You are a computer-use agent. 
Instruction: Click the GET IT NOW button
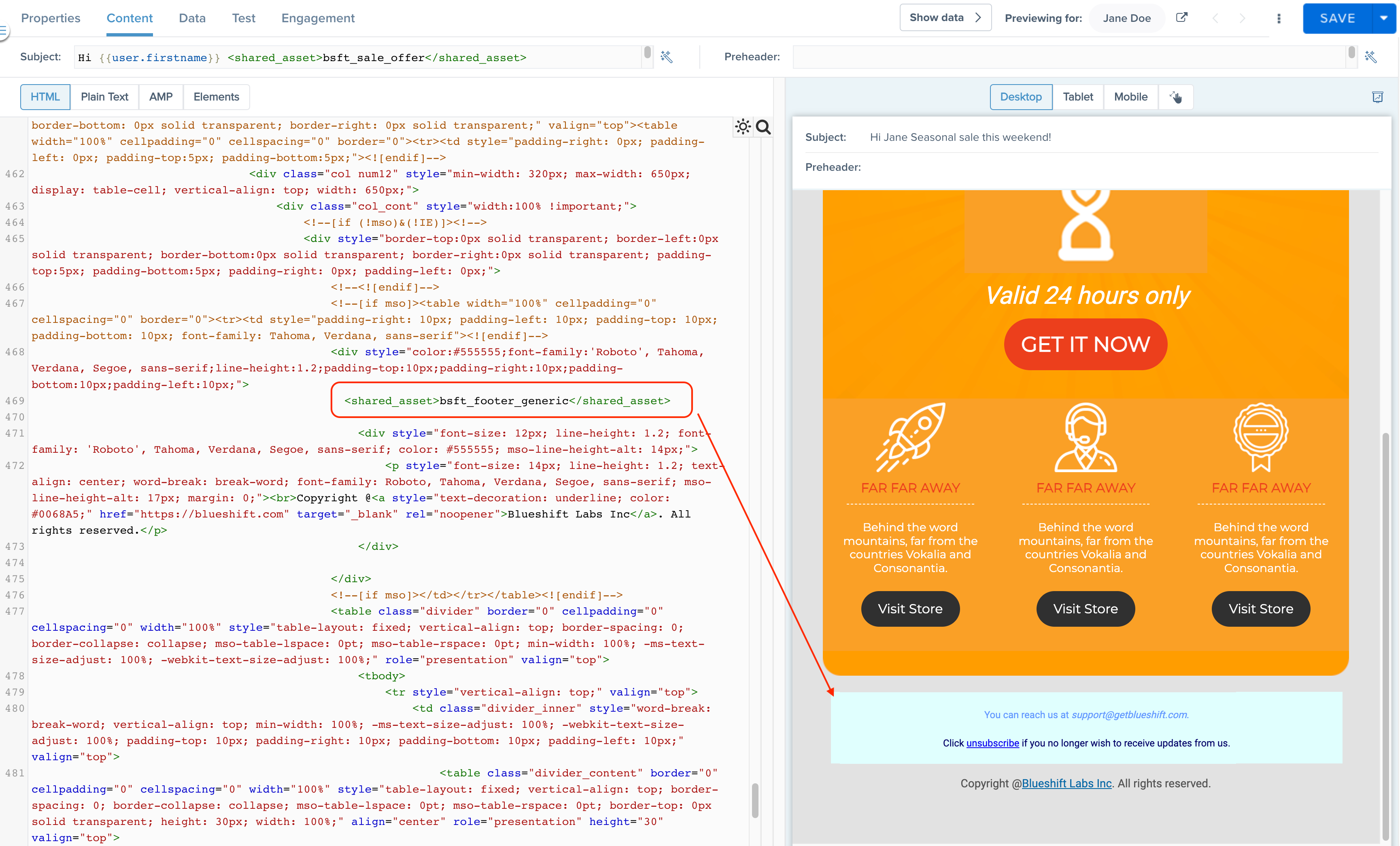1085,344
